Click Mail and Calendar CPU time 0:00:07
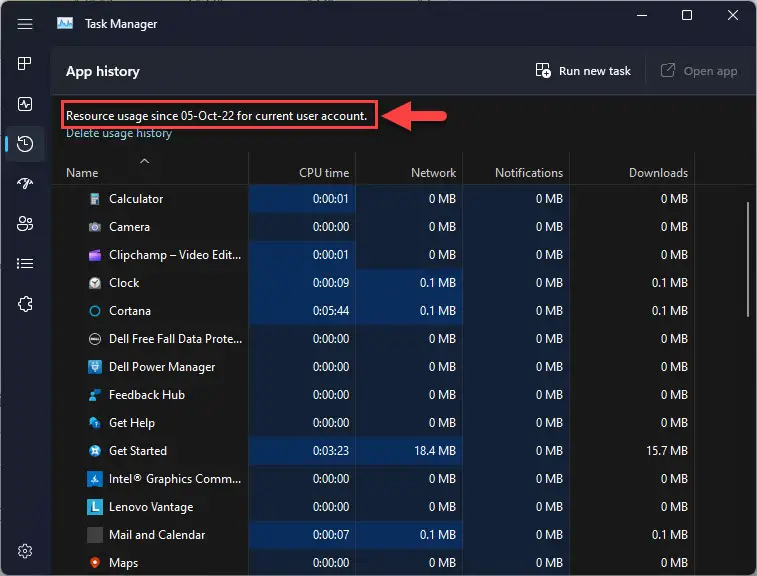 pyautogui.click(x=331, y=535)
